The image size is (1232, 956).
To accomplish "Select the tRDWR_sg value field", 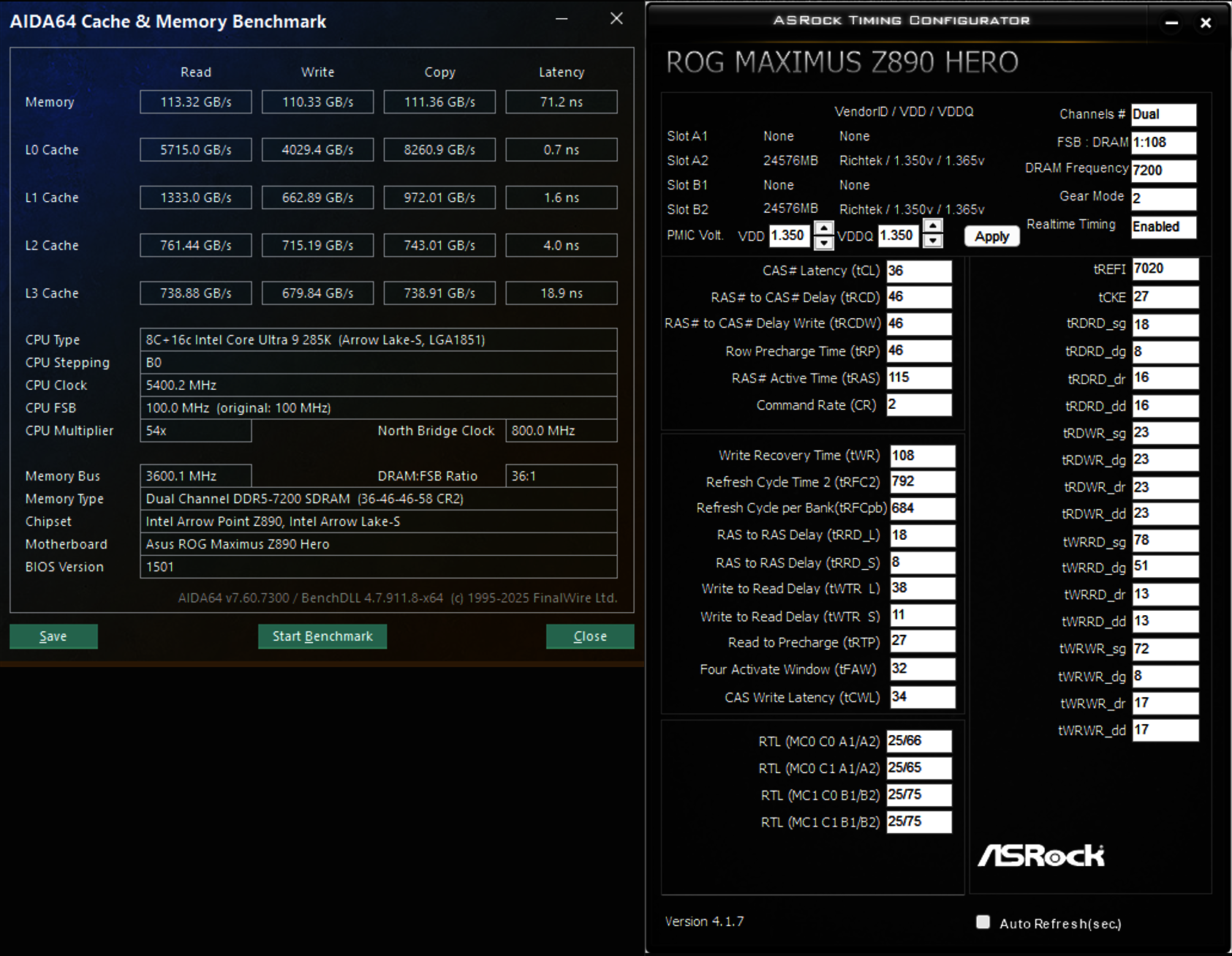I will (1165, 433).
